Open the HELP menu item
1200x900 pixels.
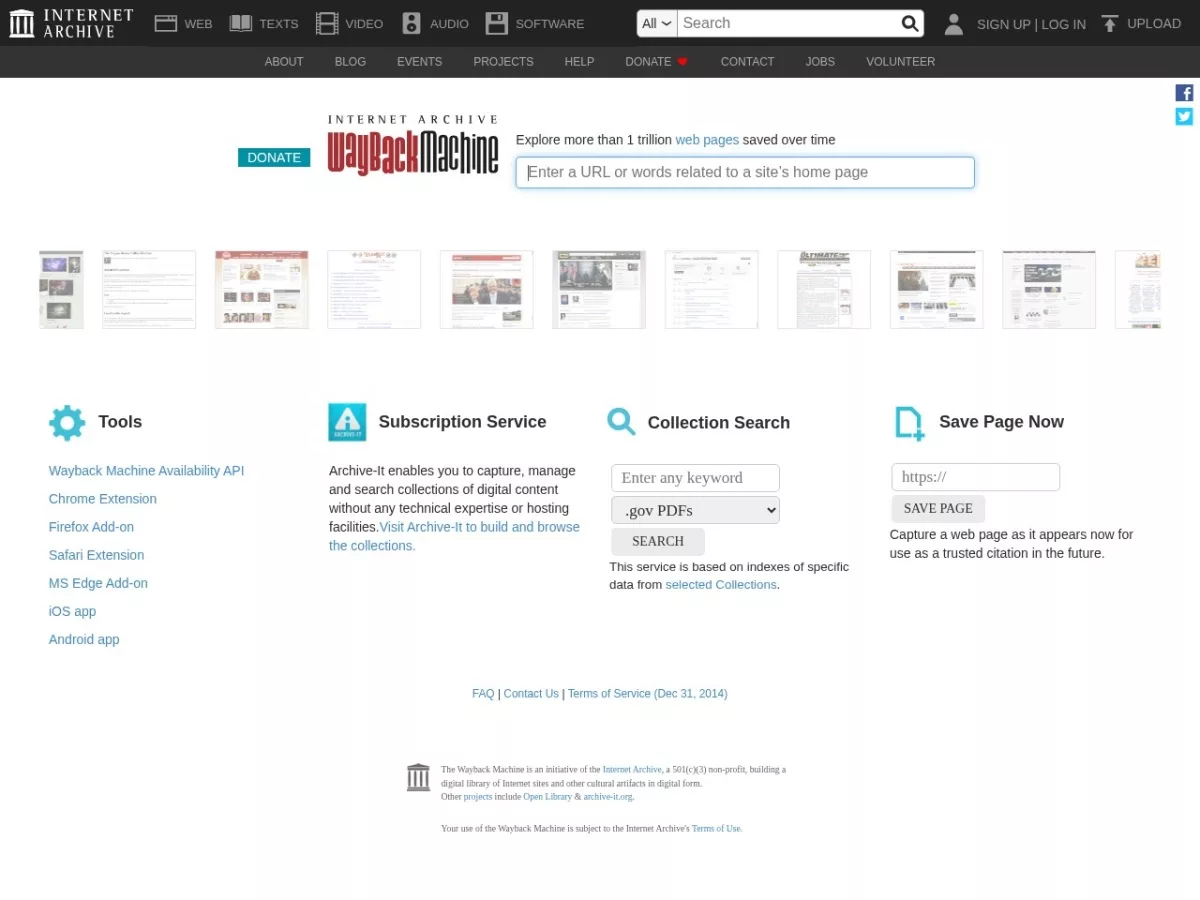tap(579, 62)
